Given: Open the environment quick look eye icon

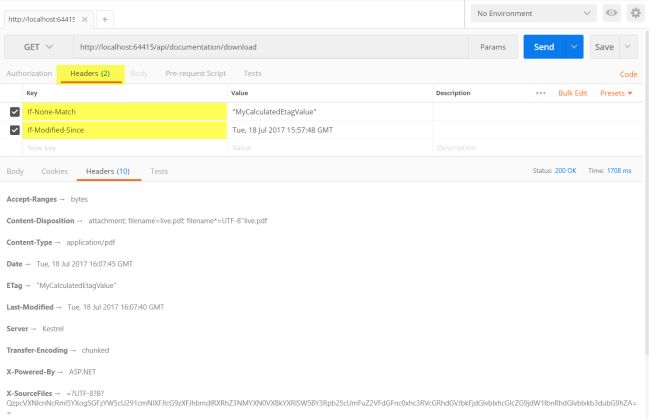Looking at the screenshot, I should pos(612,13).
